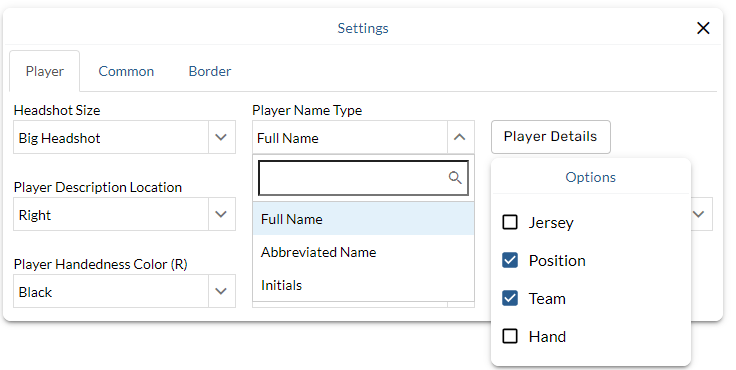Viewport: 736px width, 370px height.
Task: Enable the Hand checkbox
Action: pos(510,336)
